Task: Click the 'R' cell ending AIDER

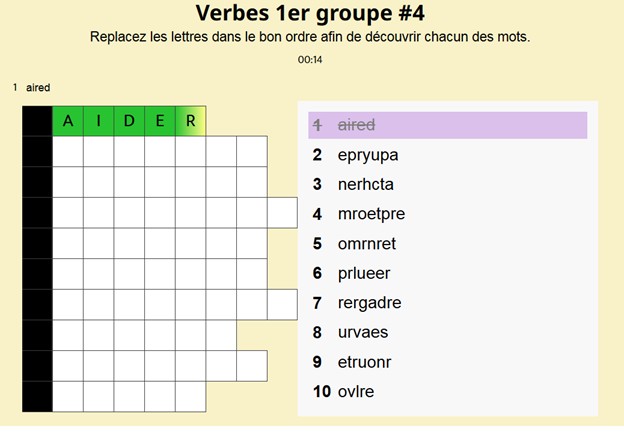Action: click(x=191, y=121)
